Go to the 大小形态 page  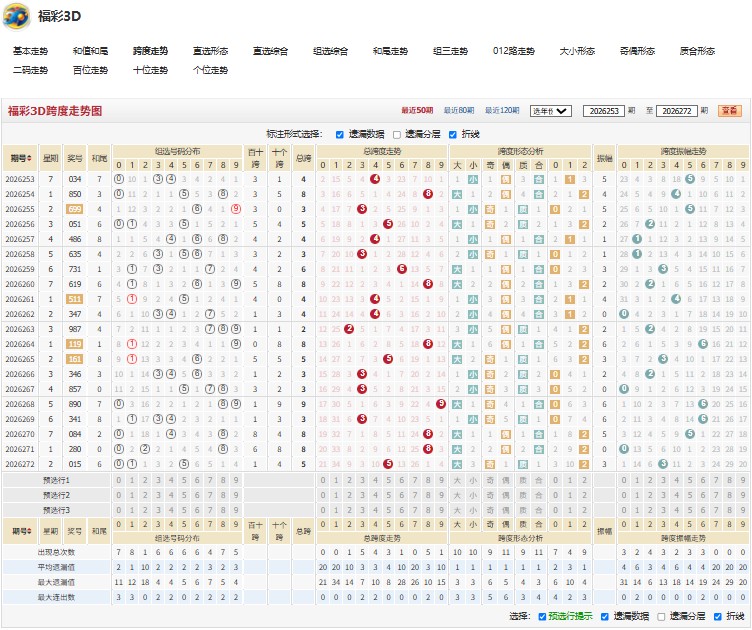click(577, 51)
